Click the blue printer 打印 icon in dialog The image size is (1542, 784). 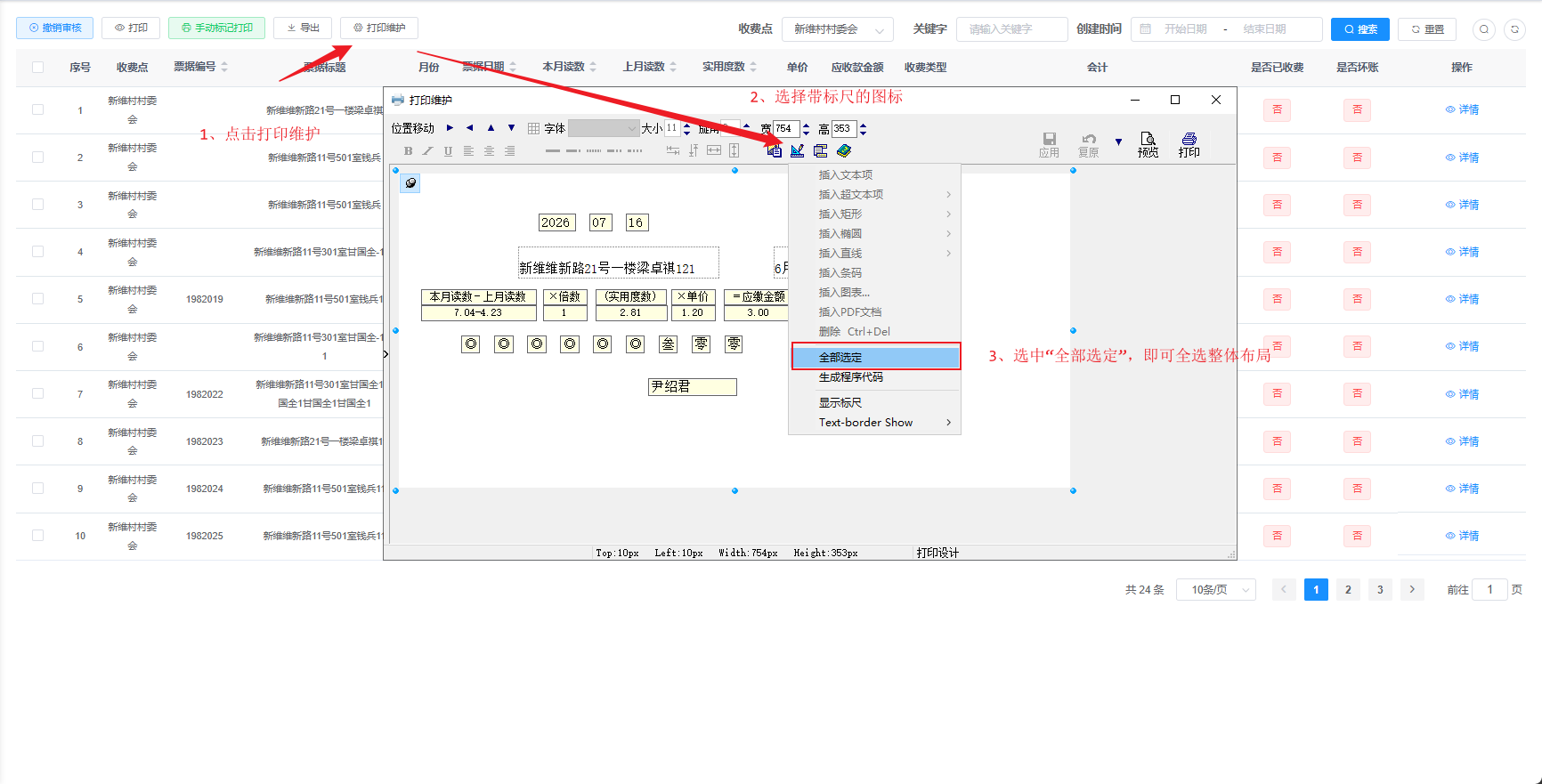[x=1189, y=145]
